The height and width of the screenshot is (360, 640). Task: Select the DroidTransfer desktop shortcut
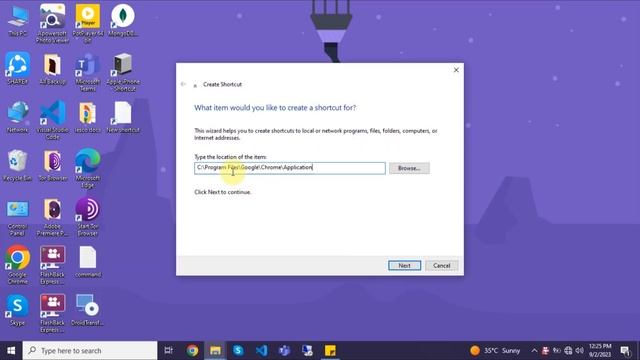(x=88, y=310)
